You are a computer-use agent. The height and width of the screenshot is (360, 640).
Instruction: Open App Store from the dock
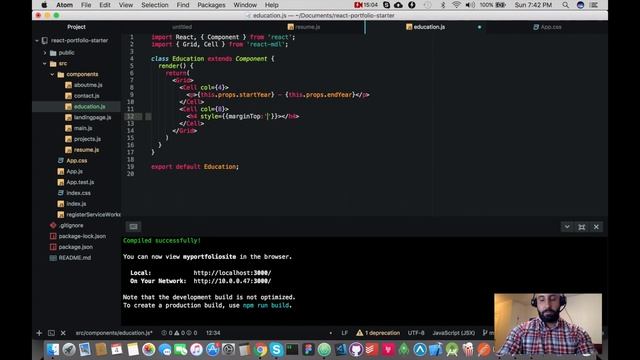(x=213, y=349)
